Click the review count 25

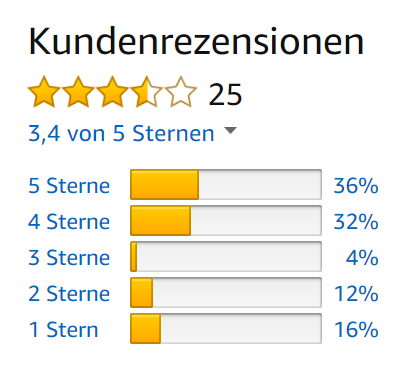(x=225, y=95)
